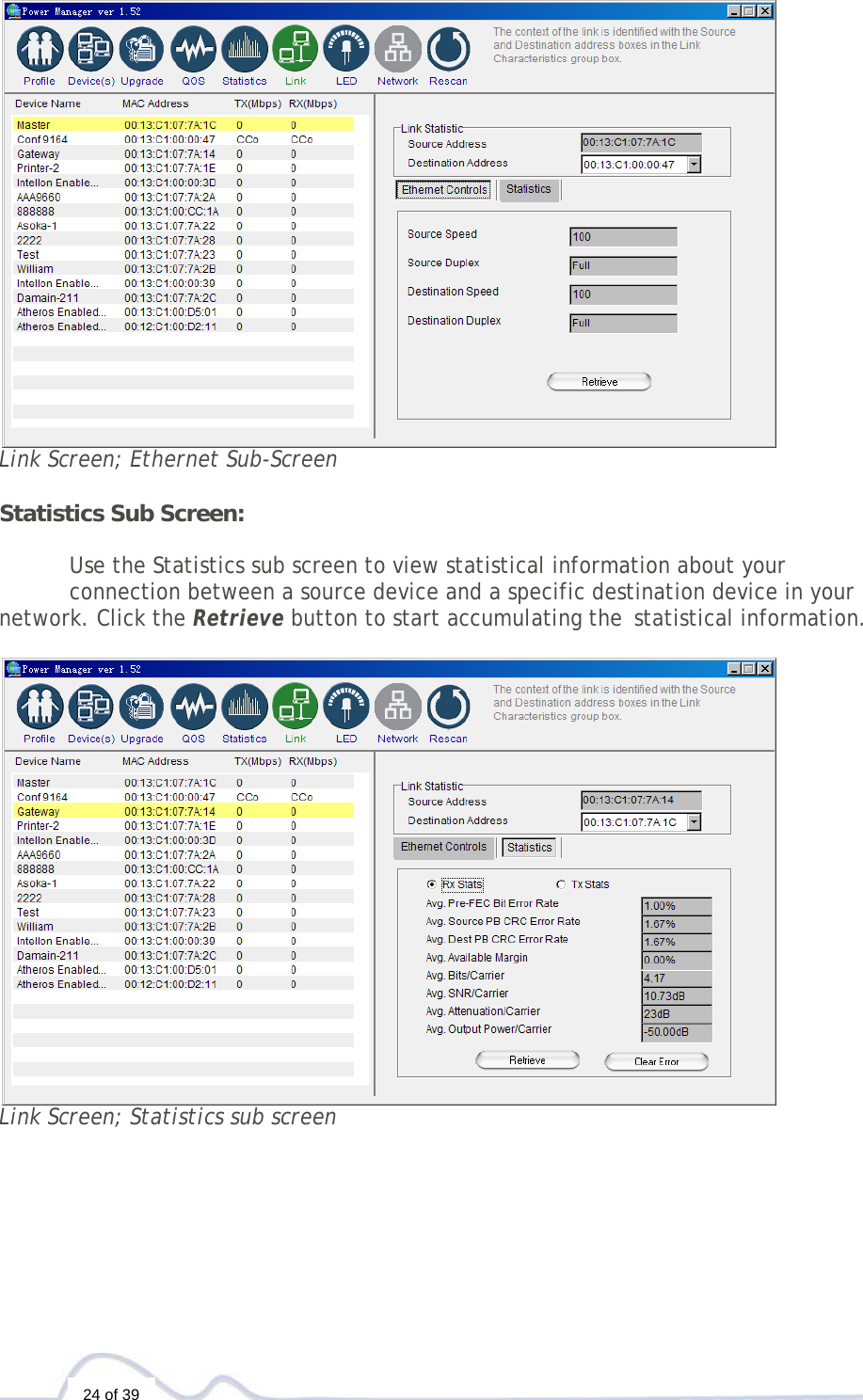The height and width of the screenshot is (1400, 863).
Task: Click the Device(s) toolbar icon
Action: tap(90, 49)
